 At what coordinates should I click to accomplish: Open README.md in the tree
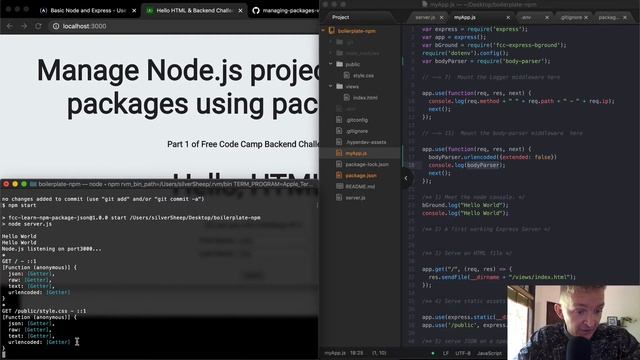click(x=360, y=187)
